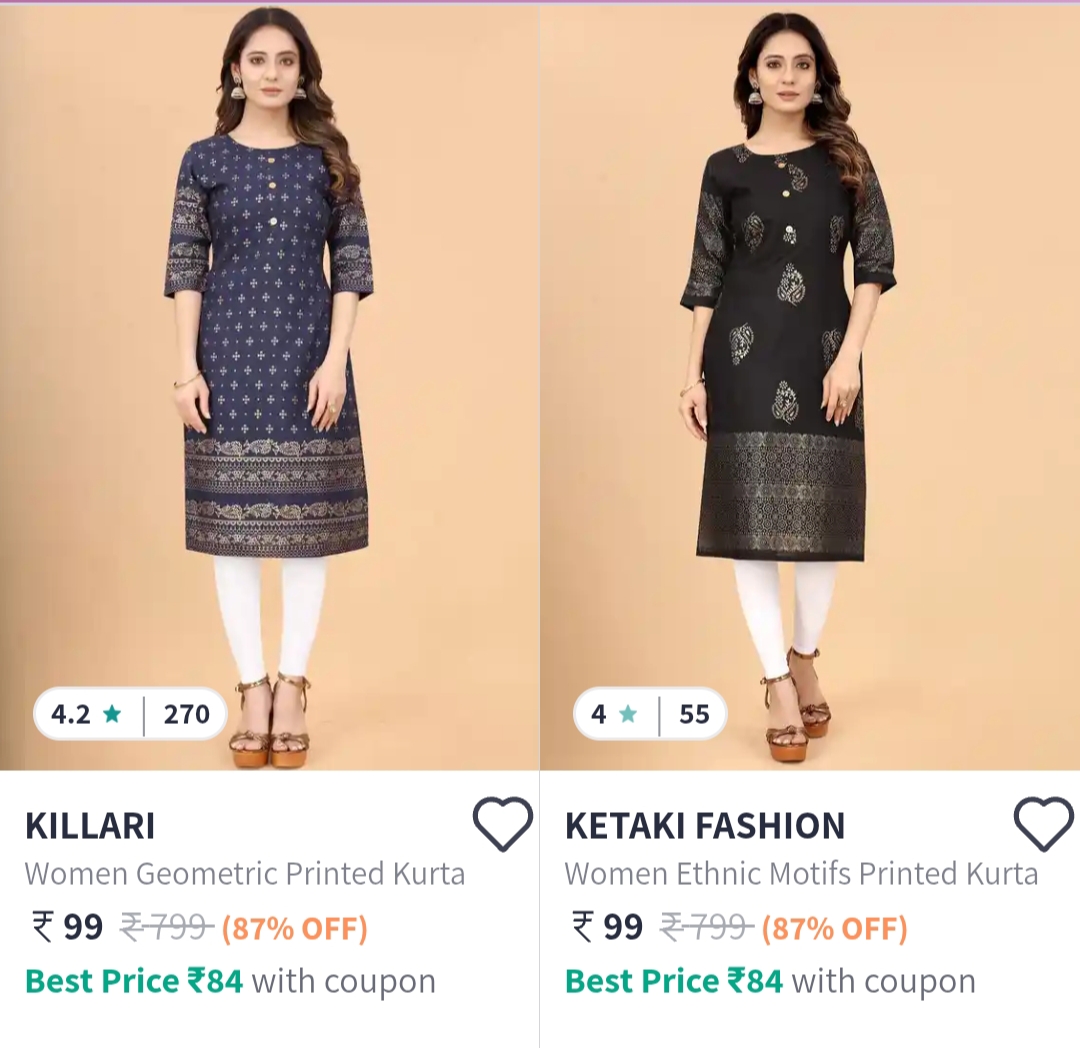Open Best Price ₹84 coupon offer for KETAKI FASHION

click(x=770, y=981)
